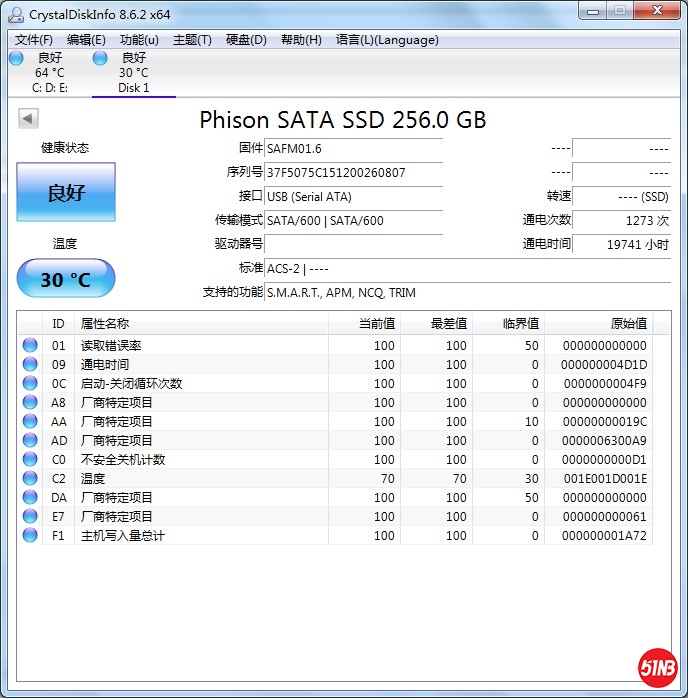
Task: Open the 主题(T) menu
Action: point(192,40)
